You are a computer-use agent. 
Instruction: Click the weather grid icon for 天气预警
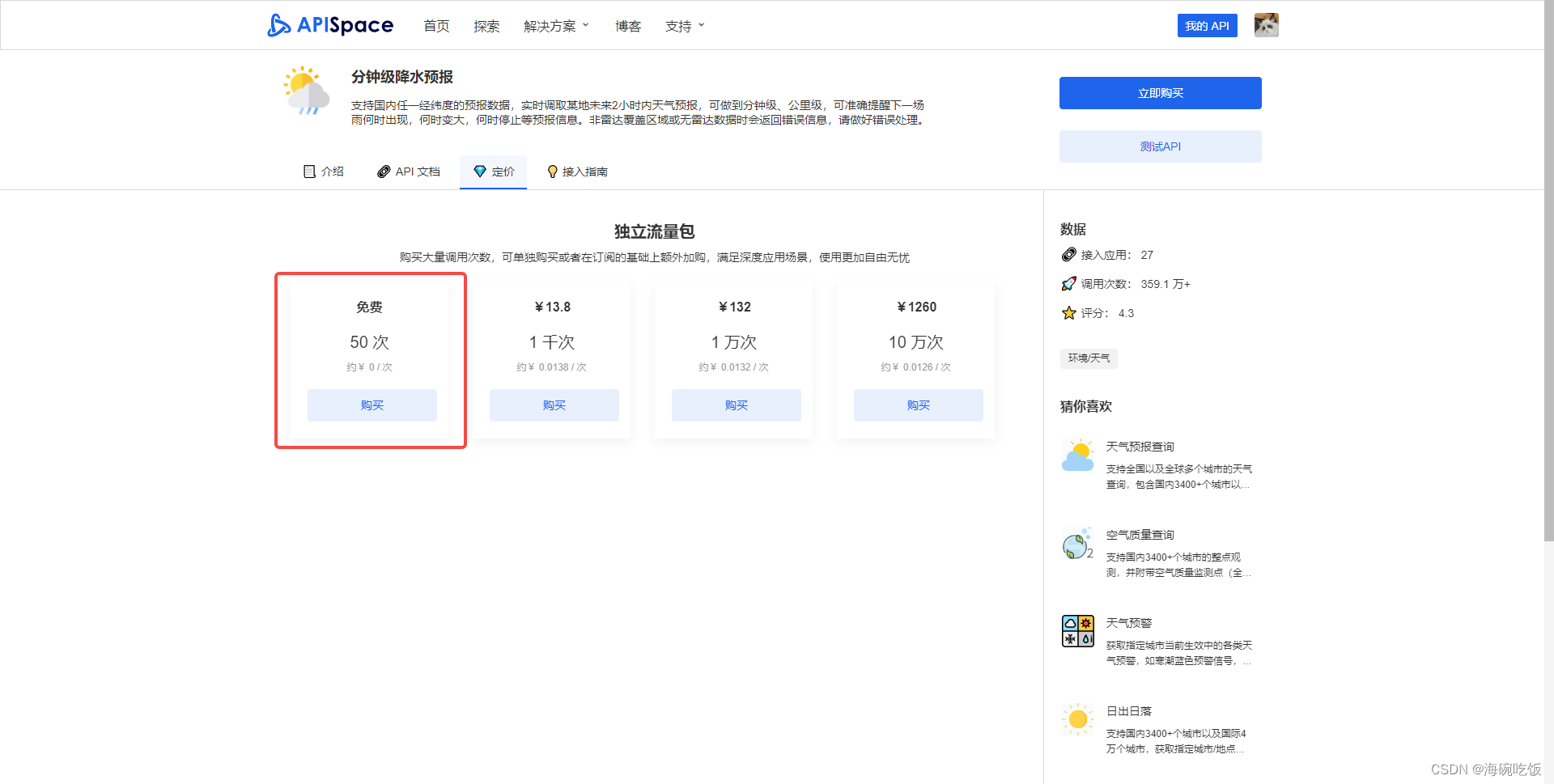click(1077, 631)
